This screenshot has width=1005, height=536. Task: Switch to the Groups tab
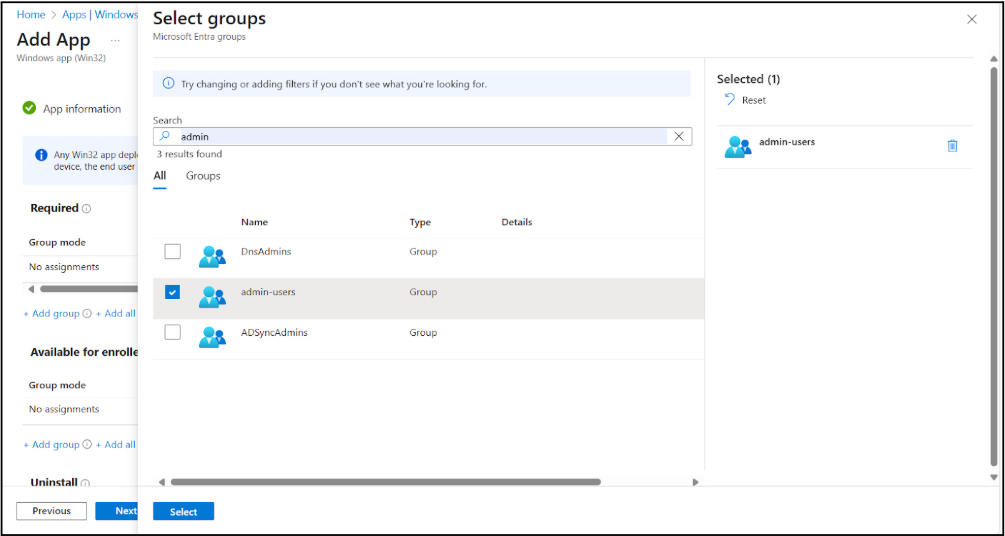click(x=203, y=176)
